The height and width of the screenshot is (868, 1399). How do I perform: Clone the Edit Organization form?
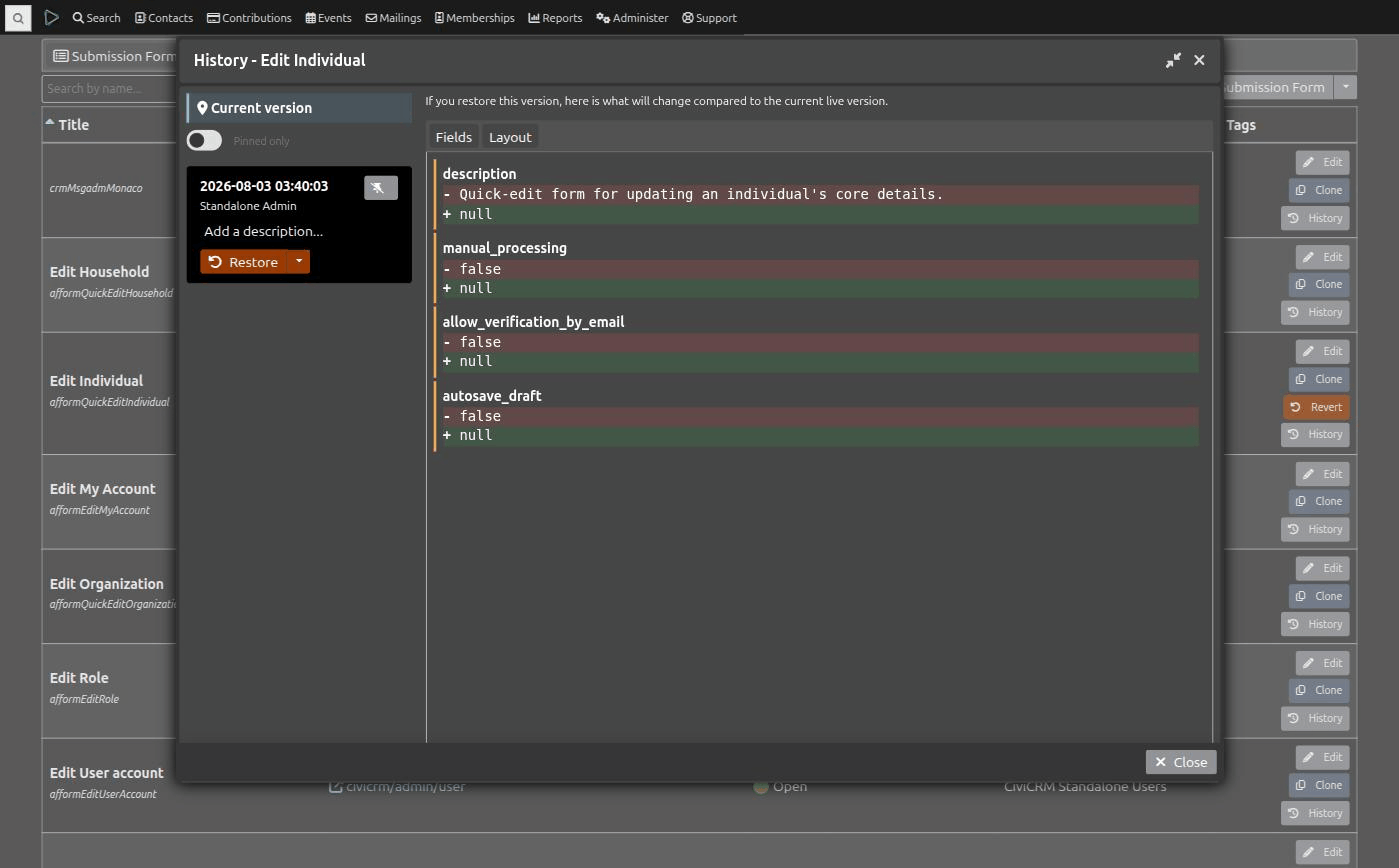coord(1319,596)
